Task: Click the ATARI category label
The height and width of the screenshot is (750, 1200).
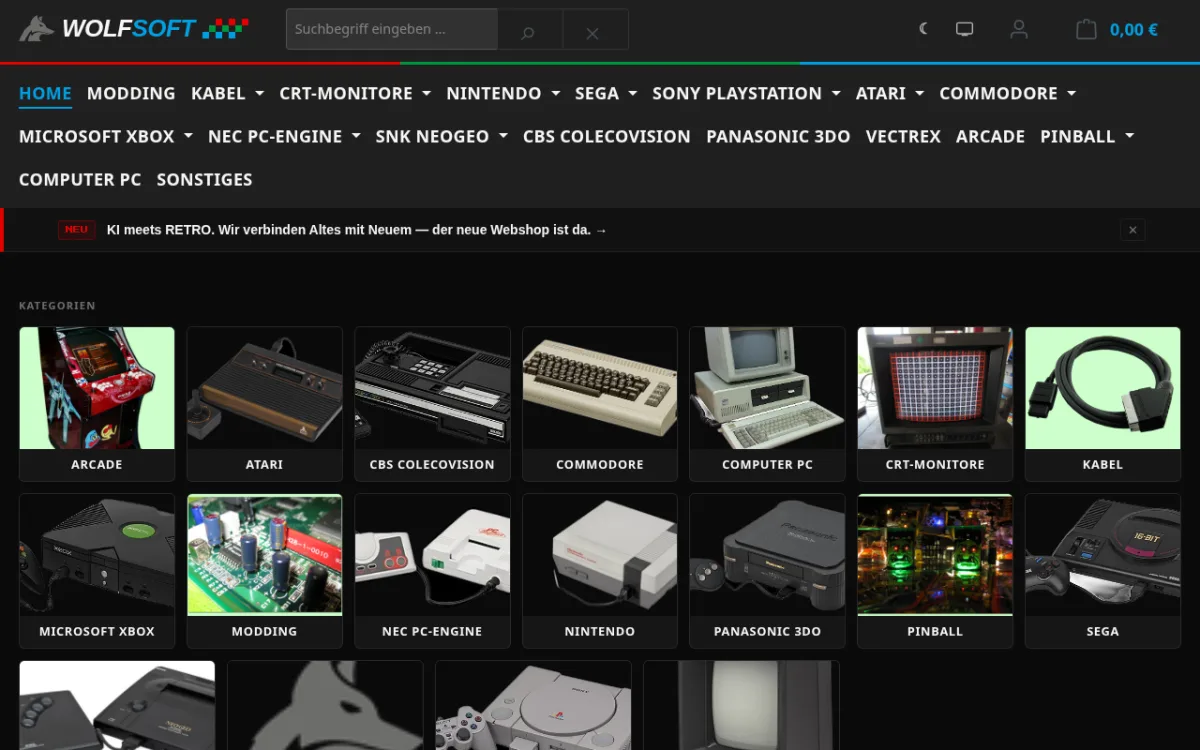Action: coord(265,465)
